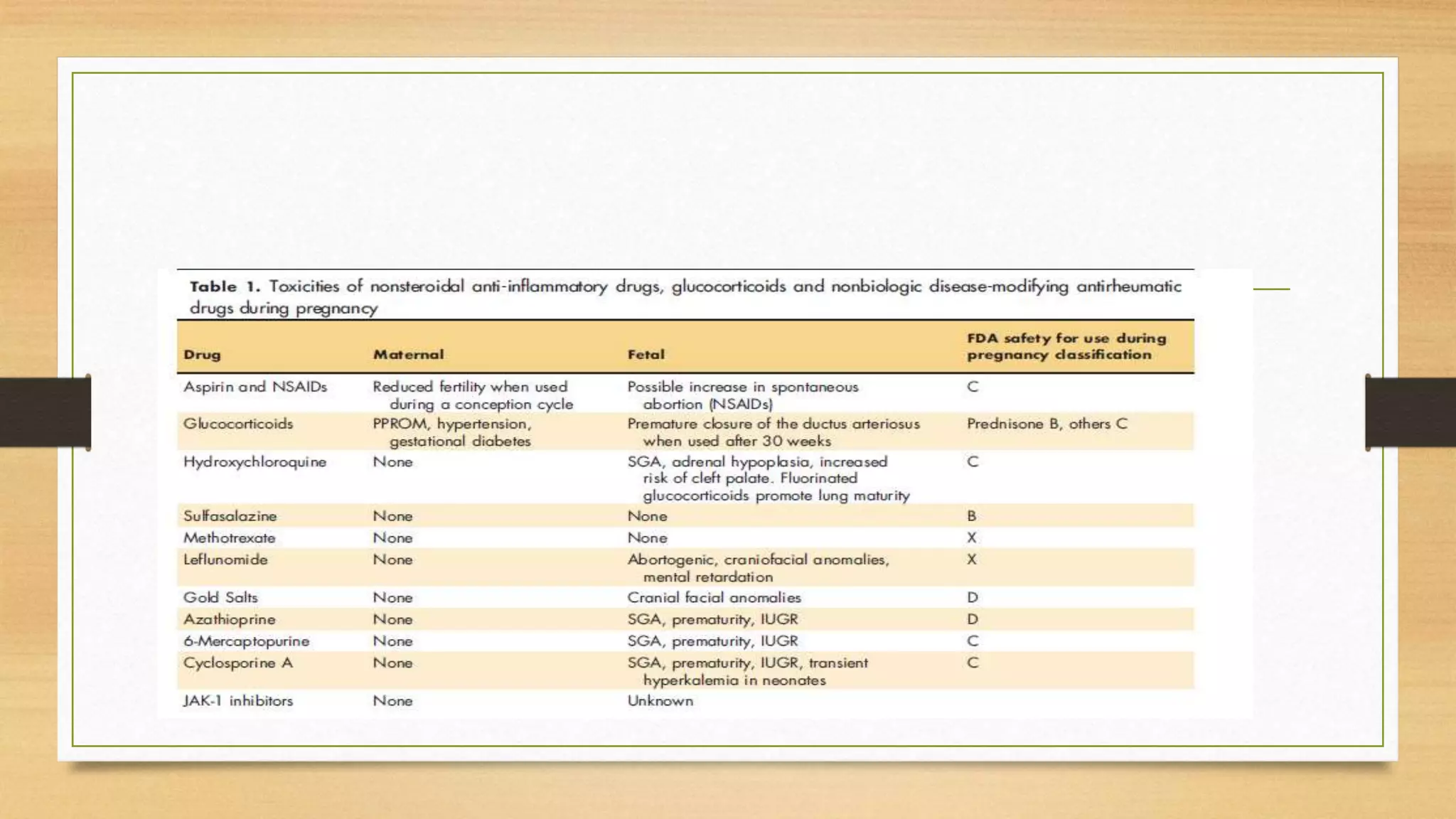Click 'Cranial facial anomalies' fetal cell
The width and height of the screenshot is (1456, 819).
[x=714, y=598]
